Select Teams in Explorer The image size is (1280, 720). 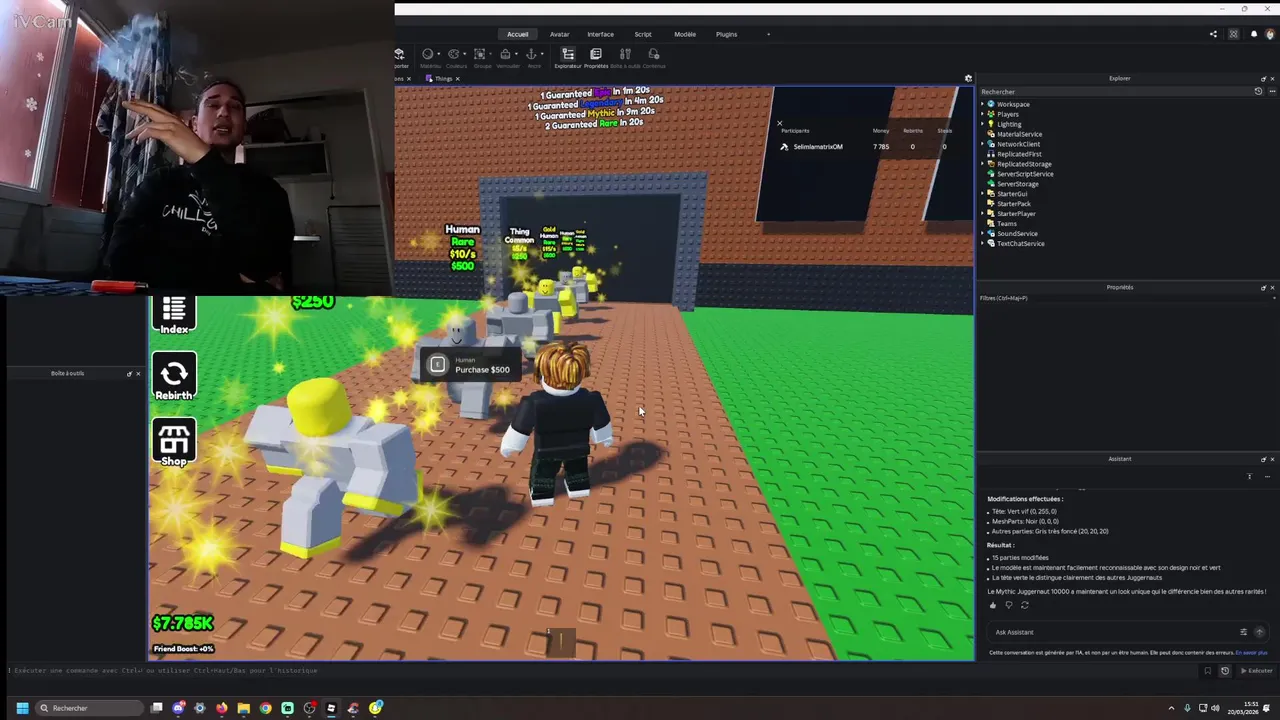click(1007, 223)
